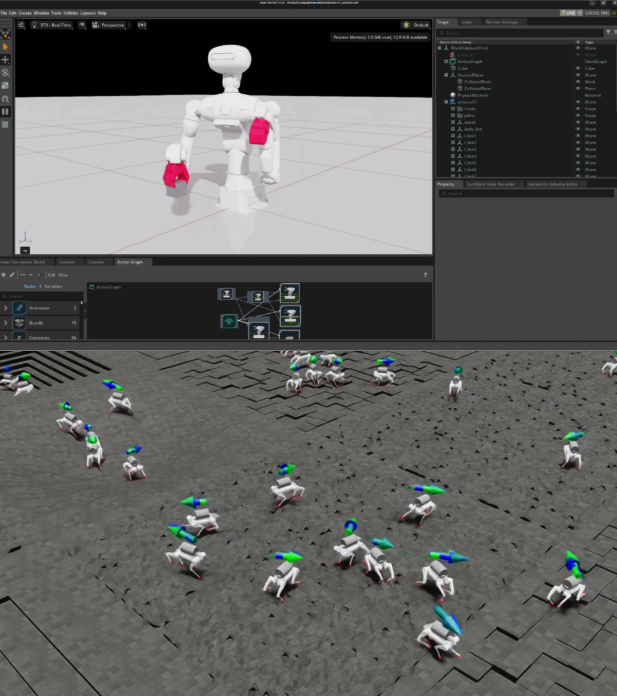Open the Layouts menu
Viewport: 617px width, 696px height.
click(88, 13)
